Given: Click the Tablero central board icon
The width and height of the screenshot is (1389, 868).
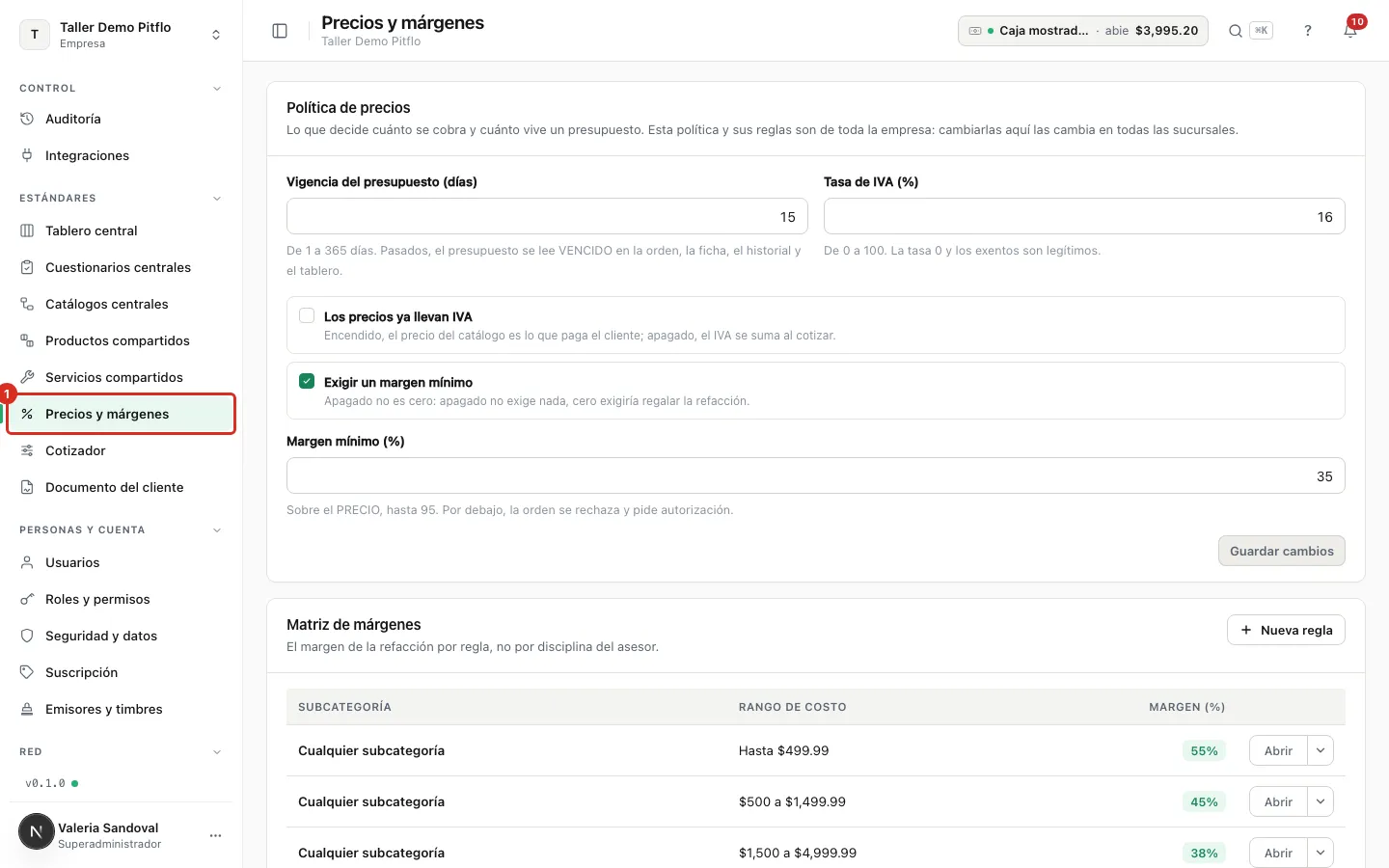Looking at the screenshot, I should [x=27, y=231].
